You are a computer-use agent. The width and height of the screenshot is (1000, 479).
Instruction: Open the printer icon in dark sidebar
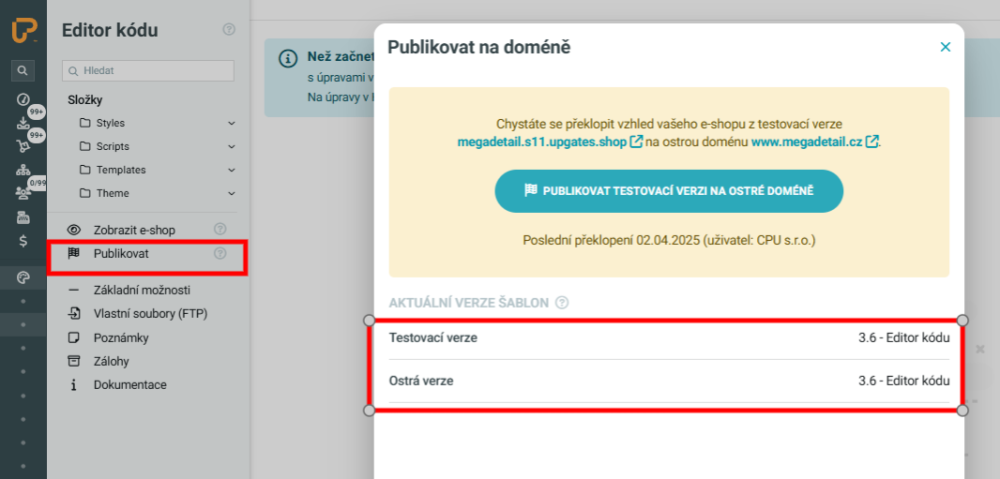(23, 217)
